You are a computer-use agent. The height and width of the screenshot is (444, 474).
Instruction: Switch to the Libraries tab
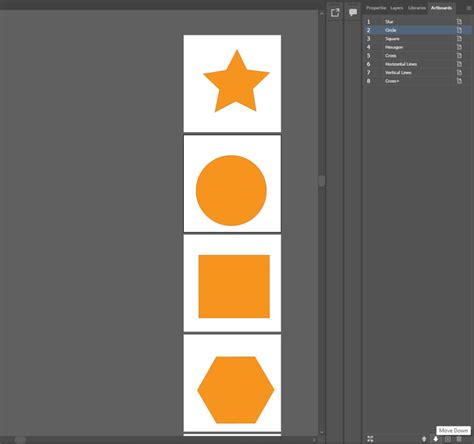click(x=417, y=8)
